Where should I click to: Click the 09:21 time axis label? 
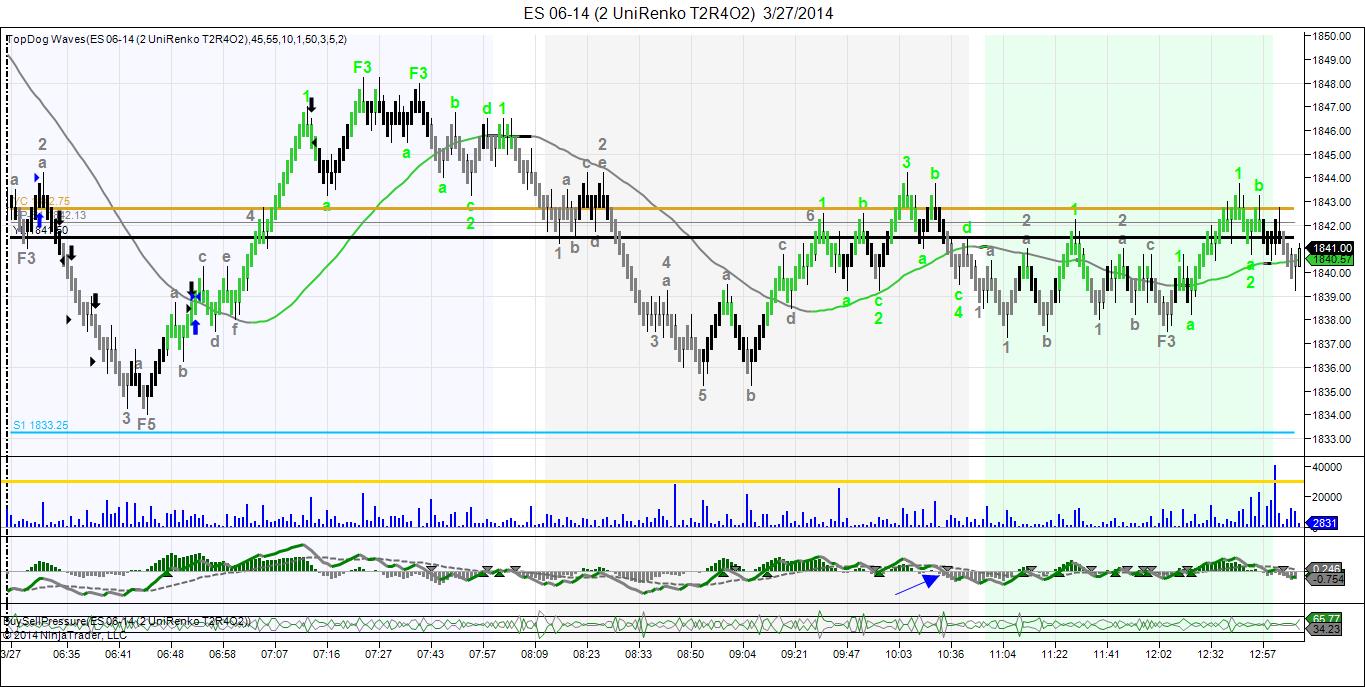(x=794, y=654)
